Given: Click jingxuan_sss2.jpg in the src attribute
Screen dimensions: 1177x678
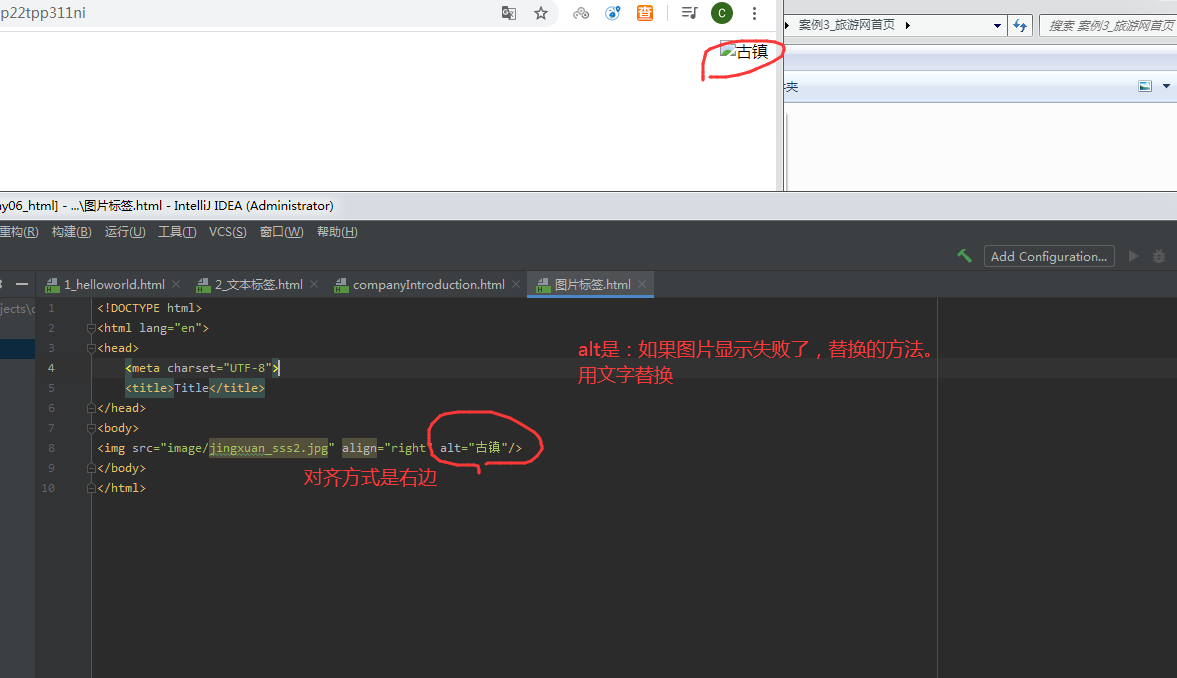Looking at the screenshot, I should (269, 448).
